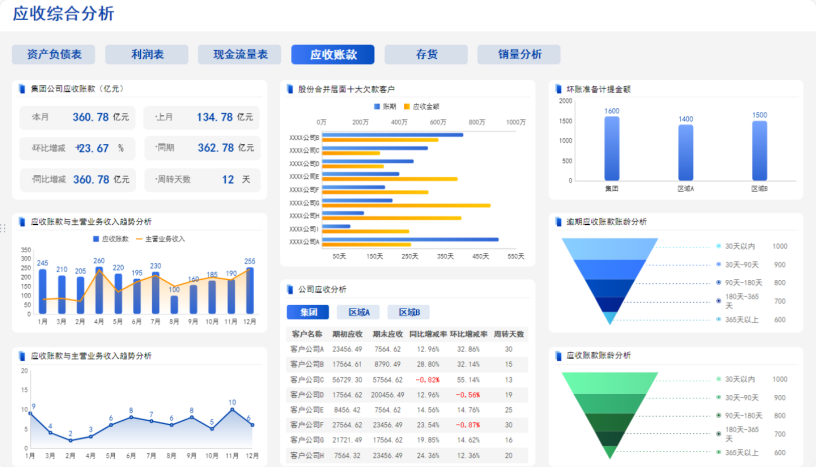Show 区域A data in 公司应收分析
816x467 pixels.
coord(358,312)
